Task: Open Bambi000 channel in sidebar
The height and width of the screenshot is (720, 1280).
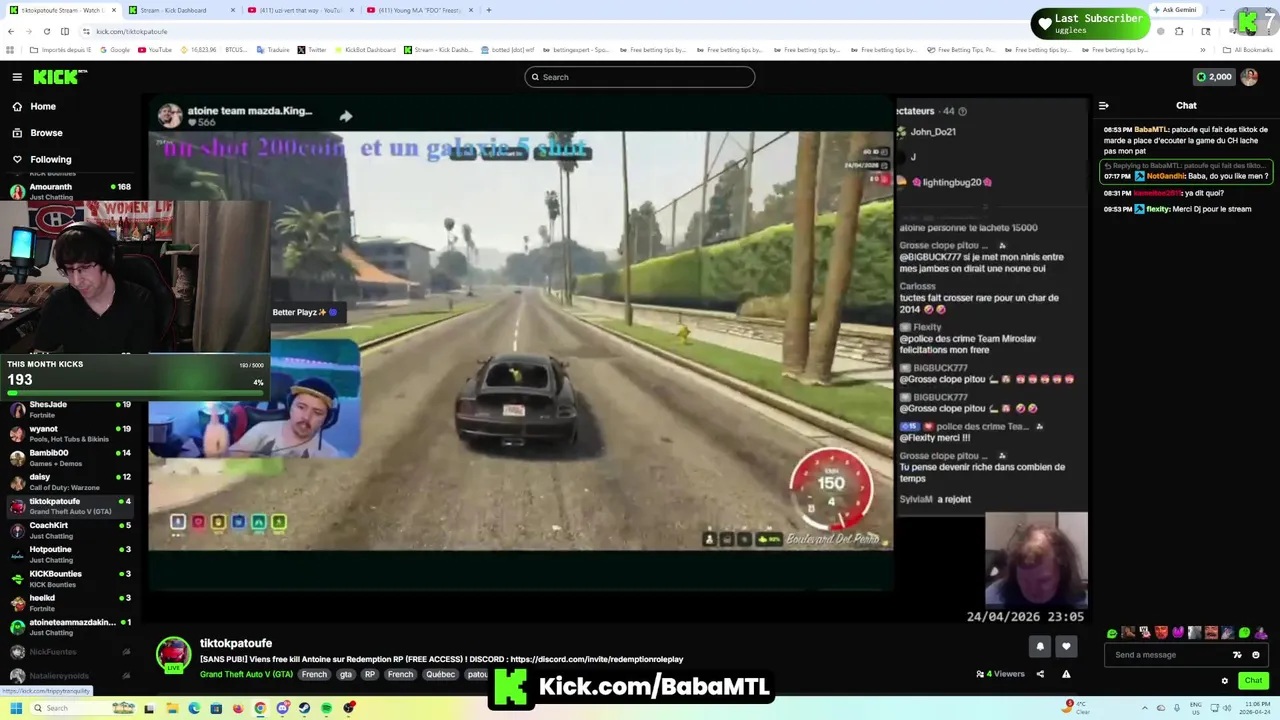Action: point(71,457)
